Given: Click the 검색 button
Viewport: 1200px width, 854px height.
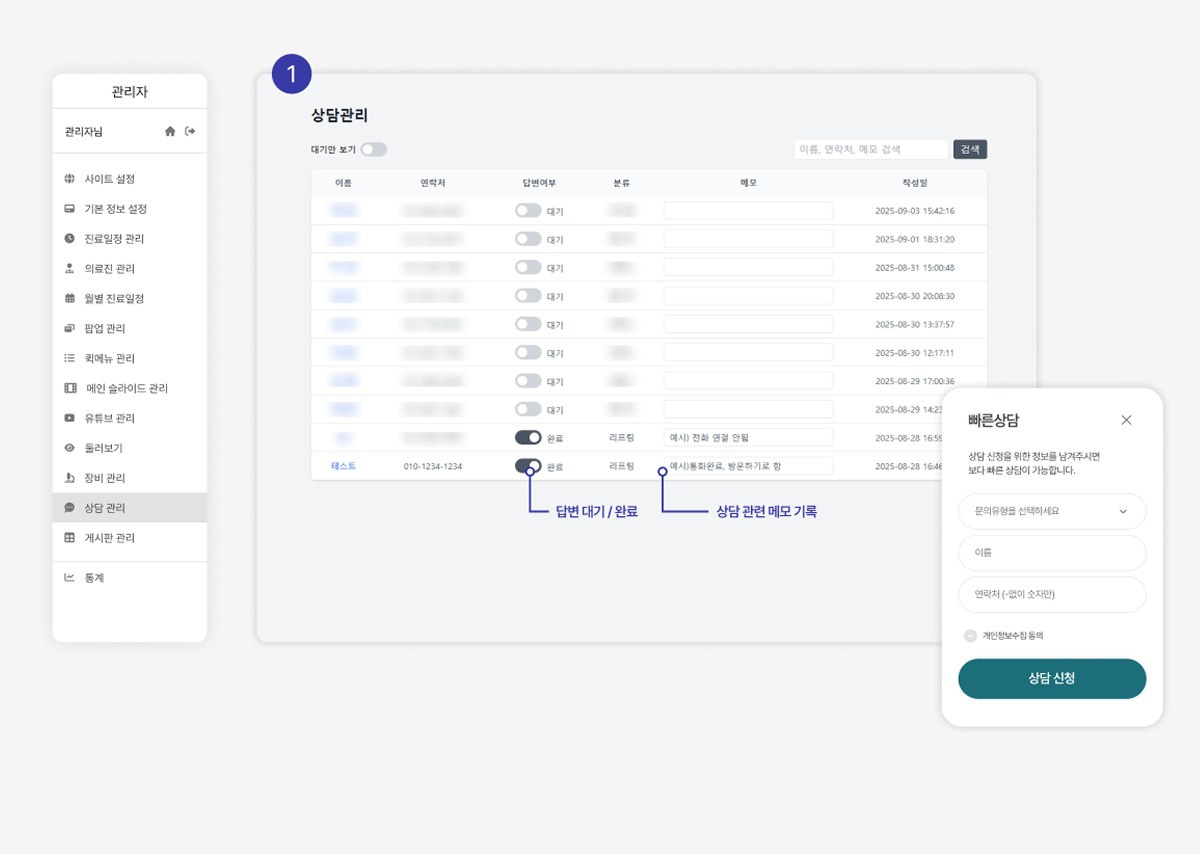Looking at the screenshot, I should tap(970, 149).
